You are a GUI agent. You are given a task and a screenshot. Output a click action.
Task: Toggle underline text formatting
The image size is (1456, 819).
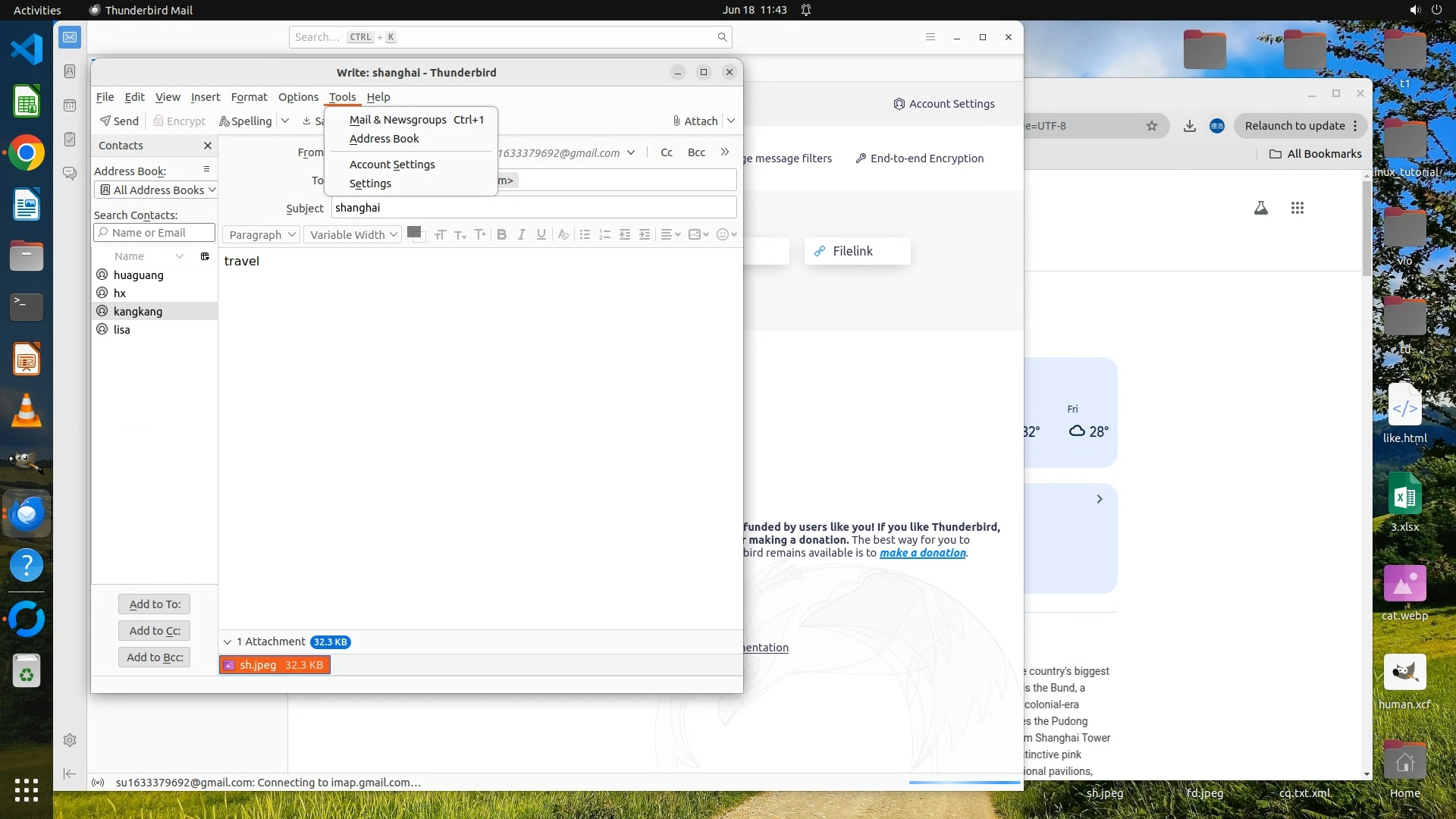coord(541,234)
